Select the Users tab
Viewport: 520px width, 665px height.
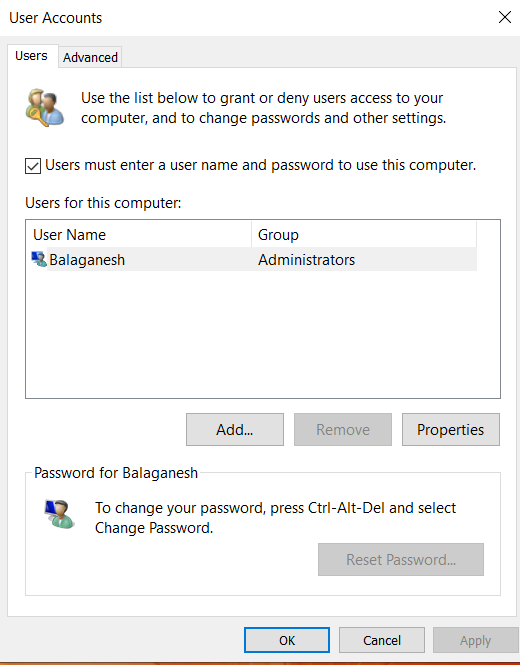coord(31,56)
